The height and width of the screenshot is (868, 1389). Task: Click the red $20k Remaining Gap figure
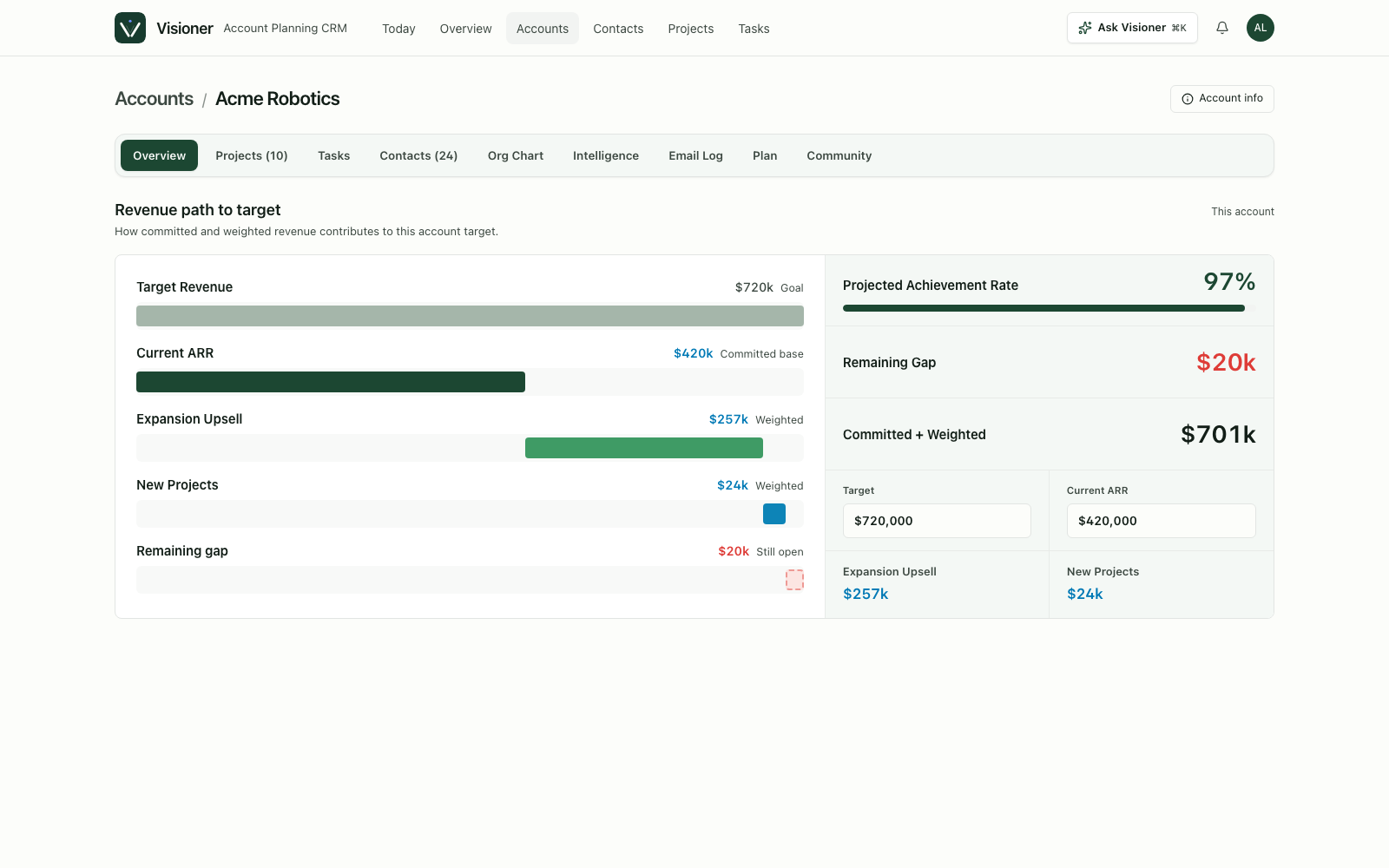(1226, 362)
